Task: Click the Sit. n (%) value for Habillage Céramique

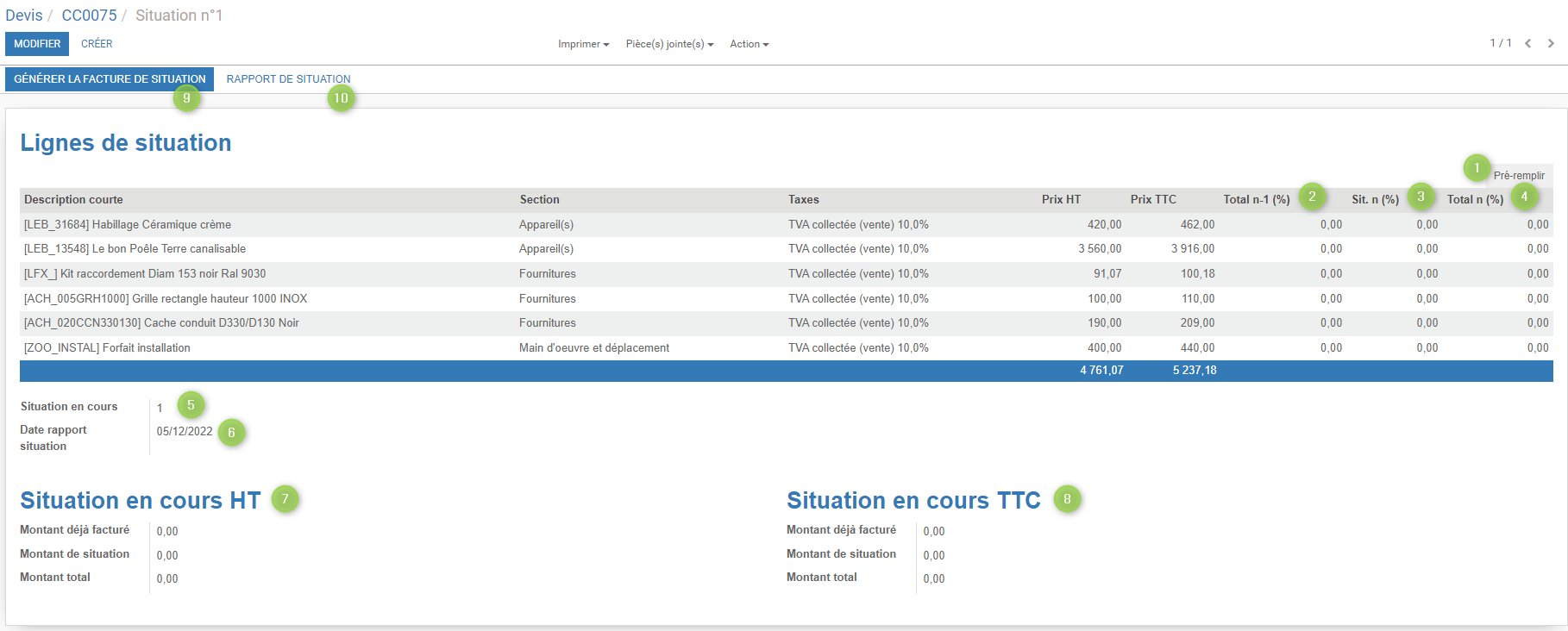Action: [x=1427, y=225]
